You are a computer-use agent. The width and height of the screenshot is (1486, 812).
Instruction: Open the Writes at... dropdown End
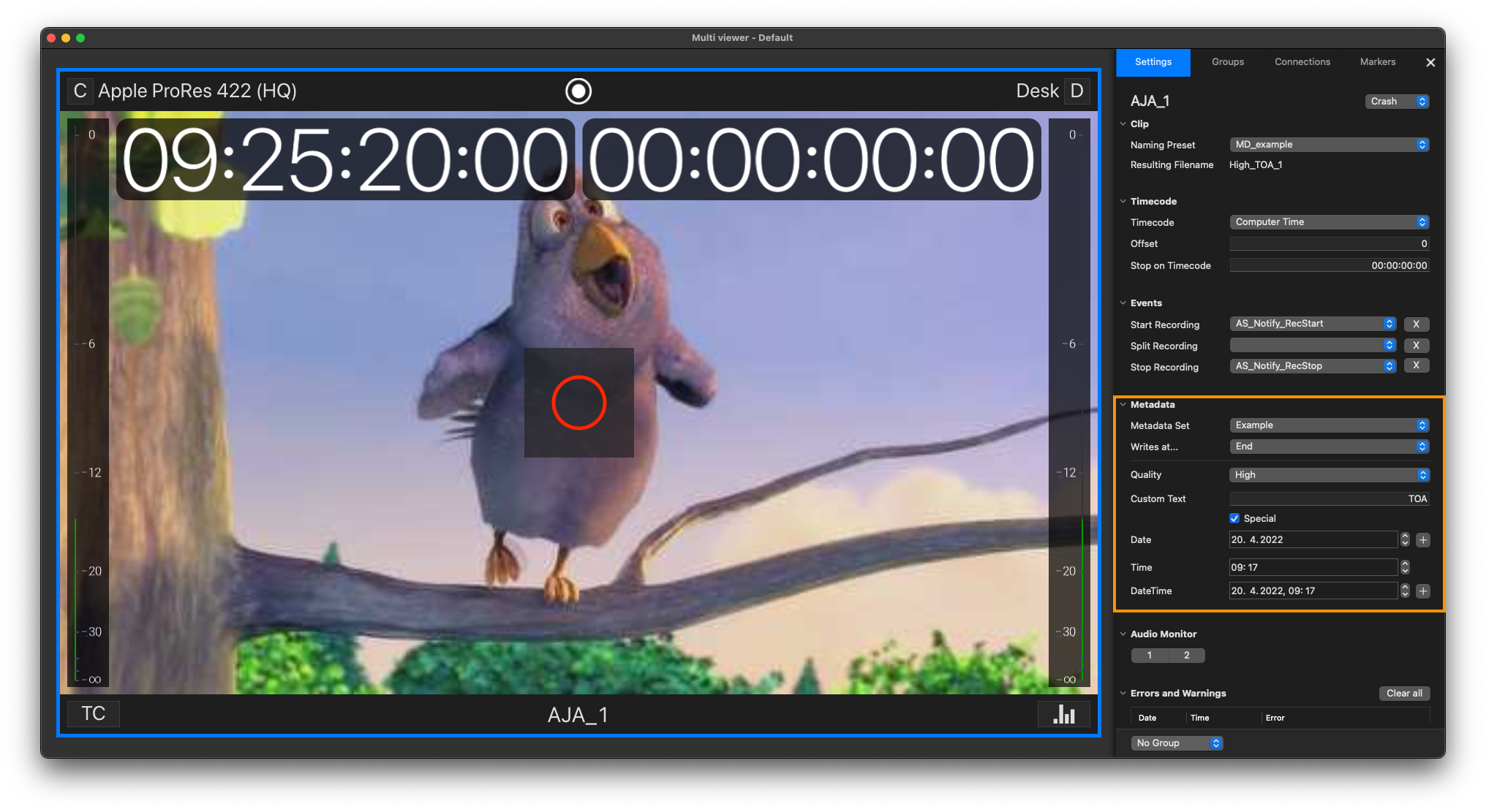point(1329,447)
